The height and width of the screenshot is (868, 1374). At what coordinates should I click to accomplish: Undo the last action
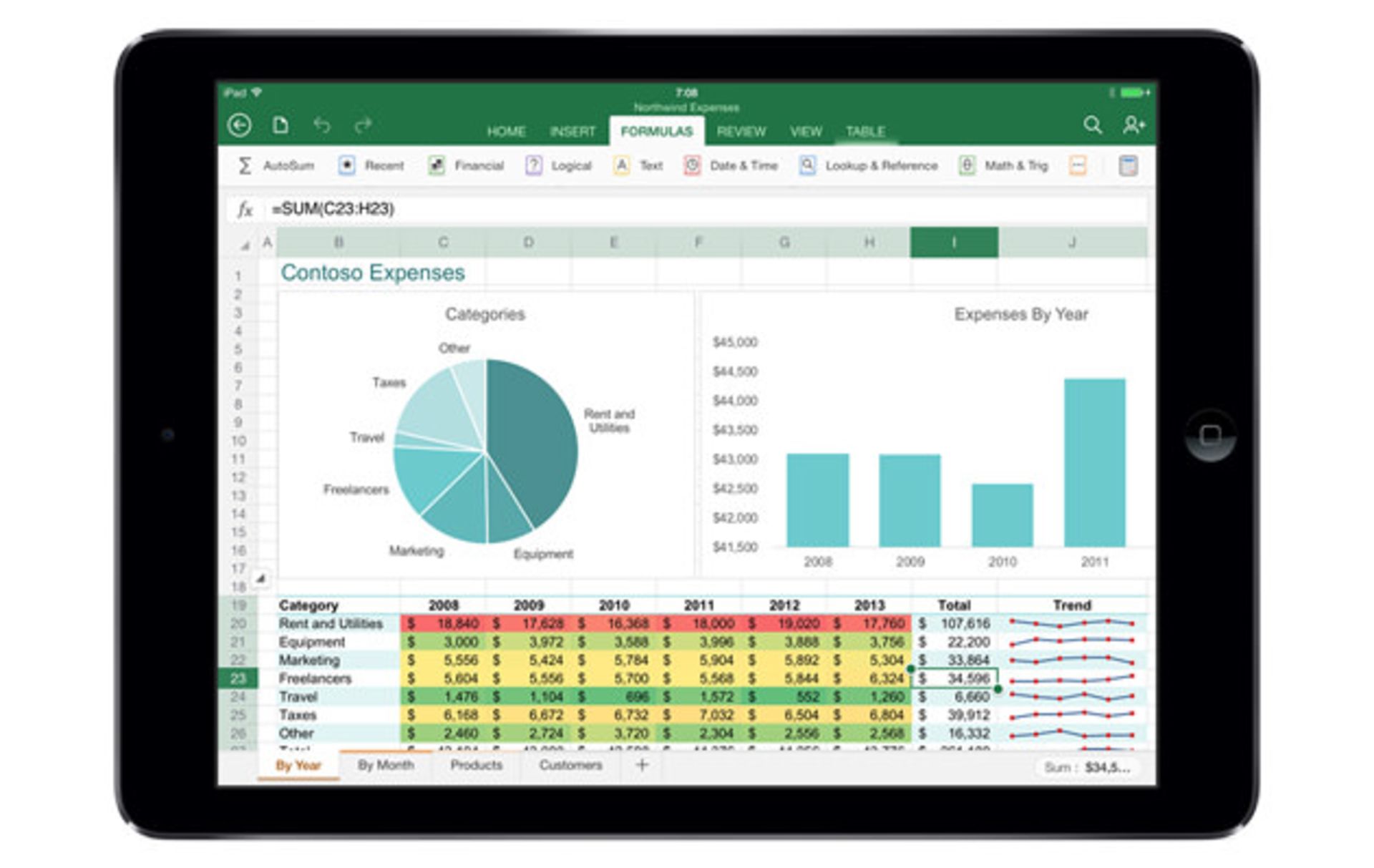coord(323,124)
